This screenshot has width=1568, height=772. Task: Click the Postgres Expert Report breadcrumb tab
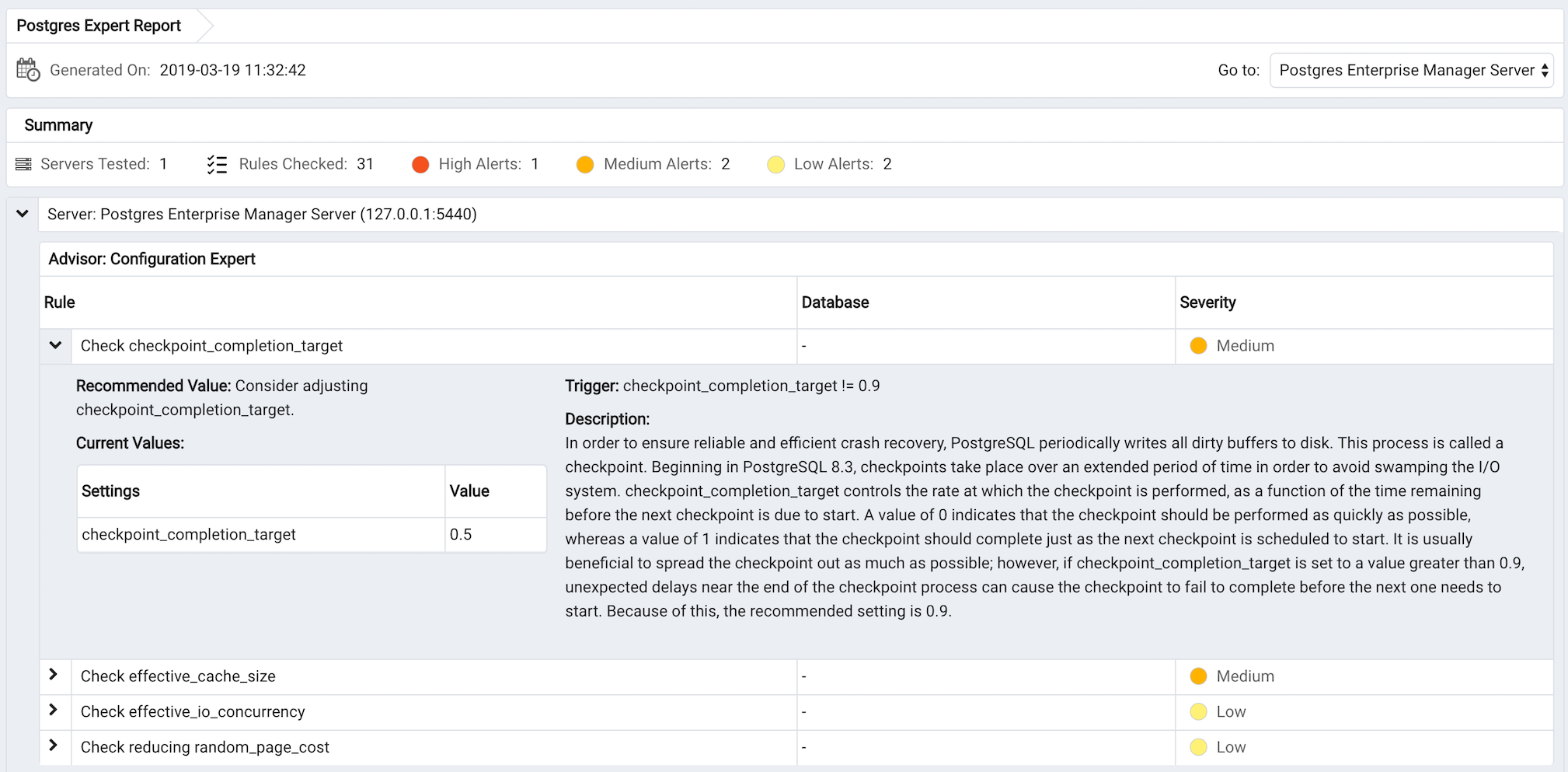click(99, 26)
